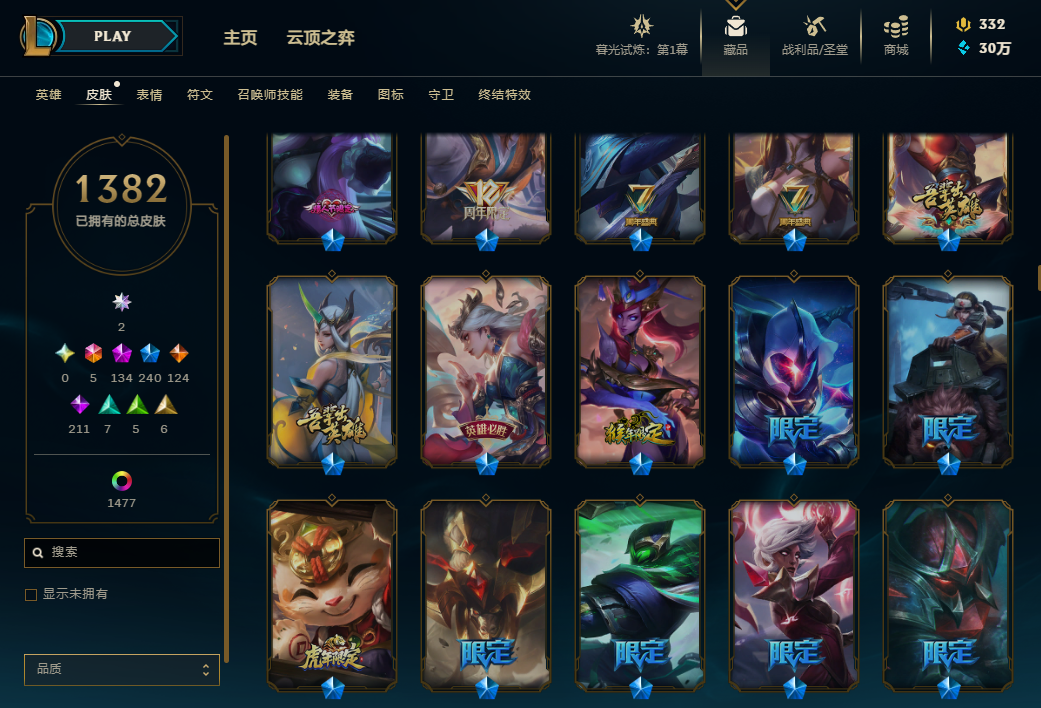Open the 终结特效 finishers tab

click(505, 95)
